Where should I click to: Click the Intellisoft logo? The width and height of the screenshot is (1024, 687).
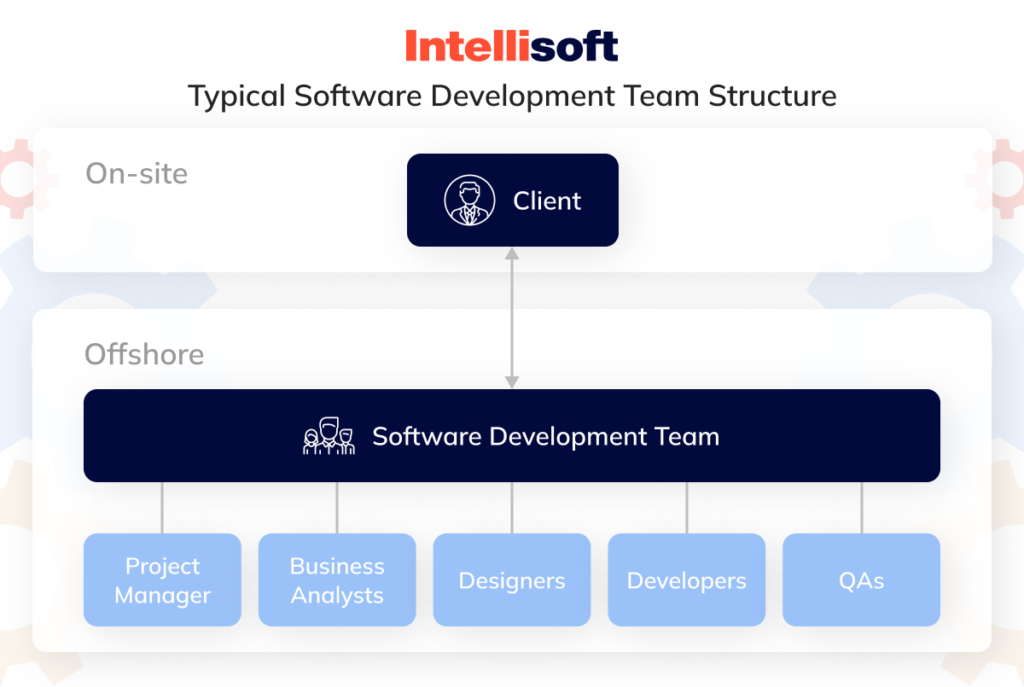click(511, 44)
